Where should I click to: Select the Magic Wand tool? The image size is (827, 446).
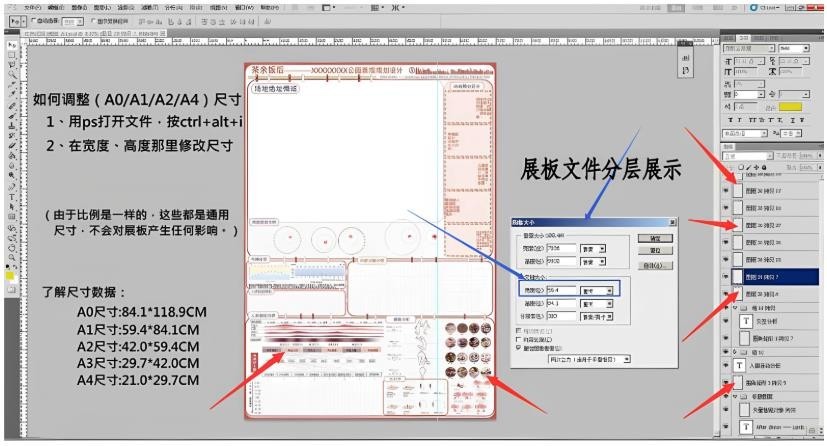(x=12, y=75)
